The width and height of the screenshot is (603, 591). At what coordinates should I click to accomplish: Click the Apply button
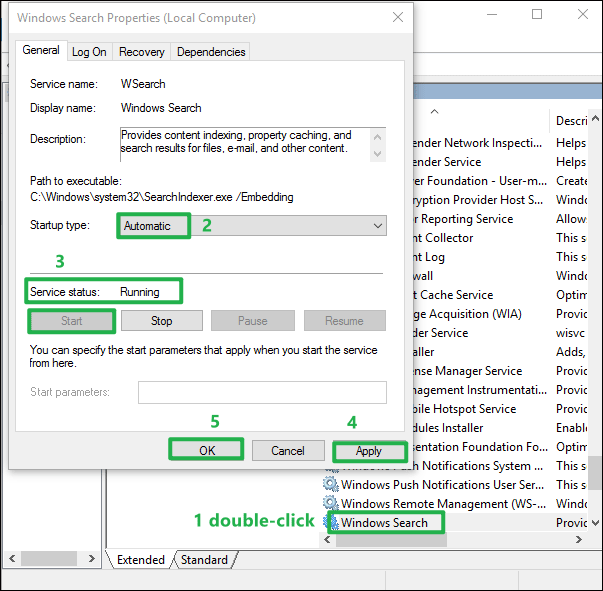[x=369, y=451]
